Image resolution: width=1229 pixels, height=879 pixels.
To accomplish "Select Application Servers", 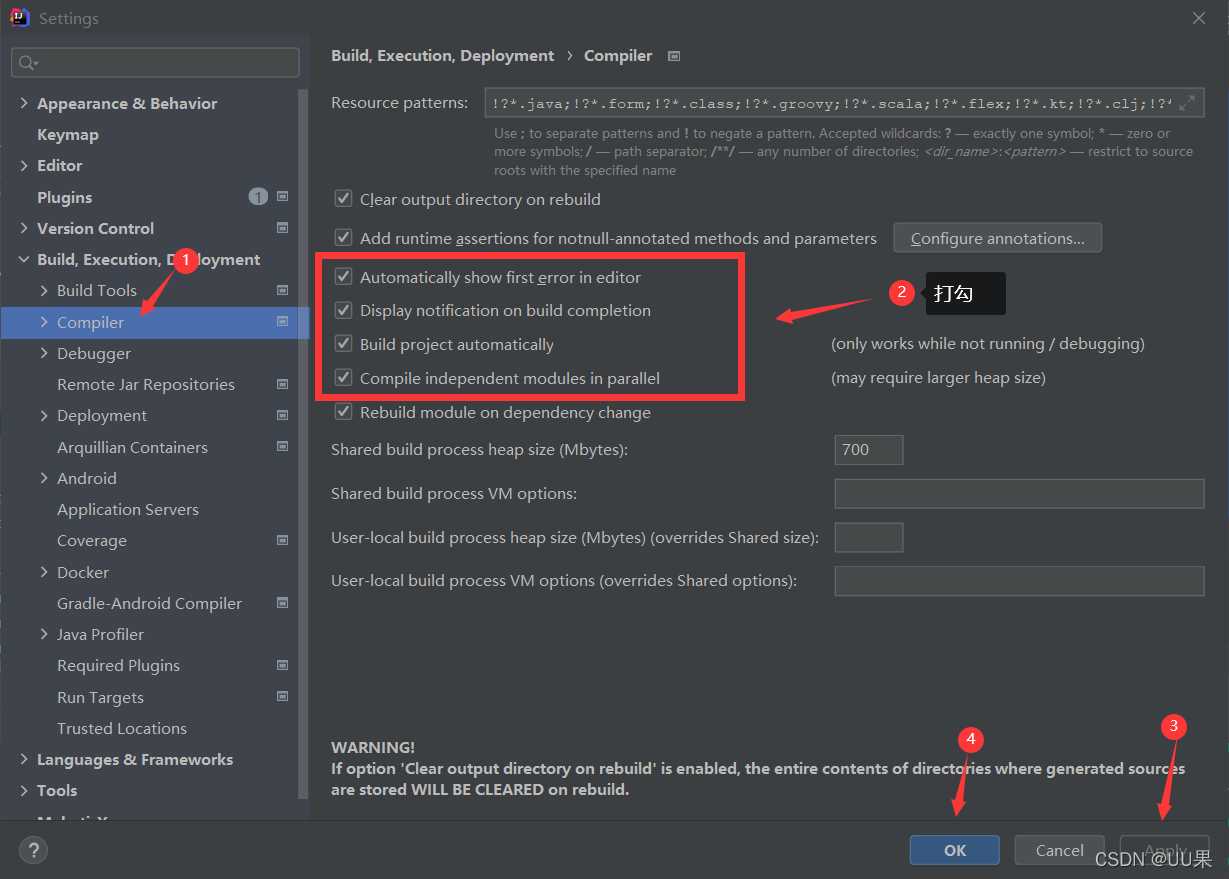I will [x=128, y=509].
